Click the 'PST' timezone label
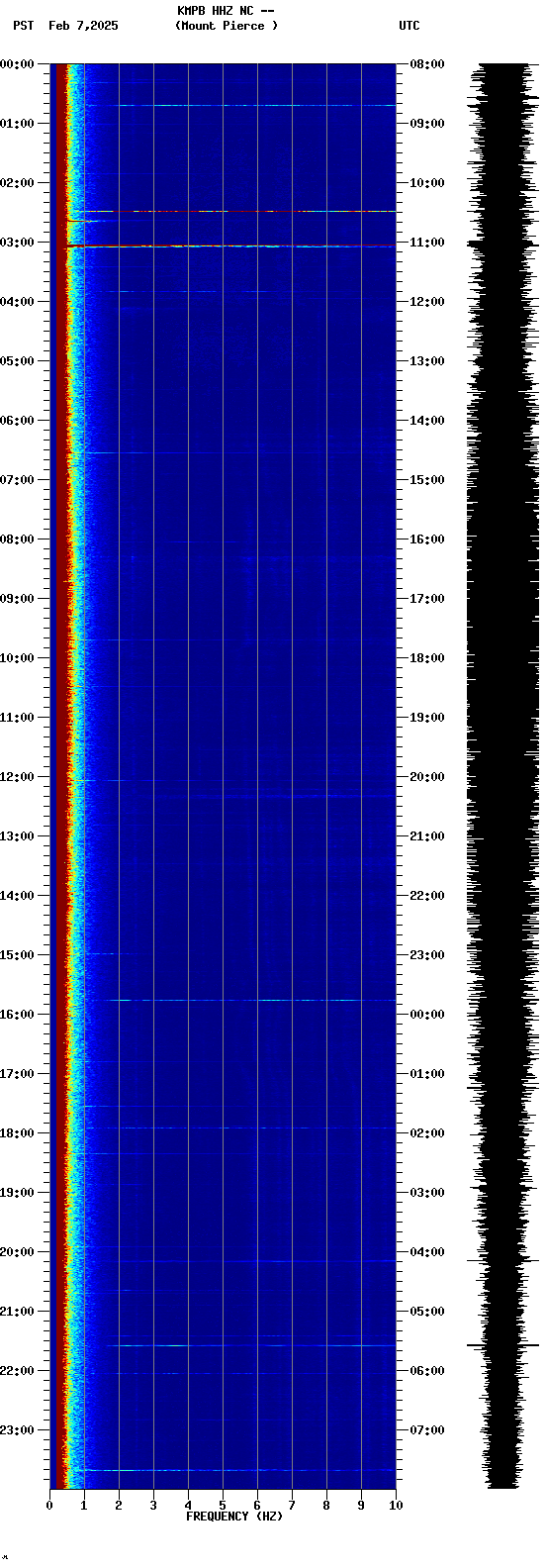546x1568 pixels. pyautogui.click(x=24, y=26)
